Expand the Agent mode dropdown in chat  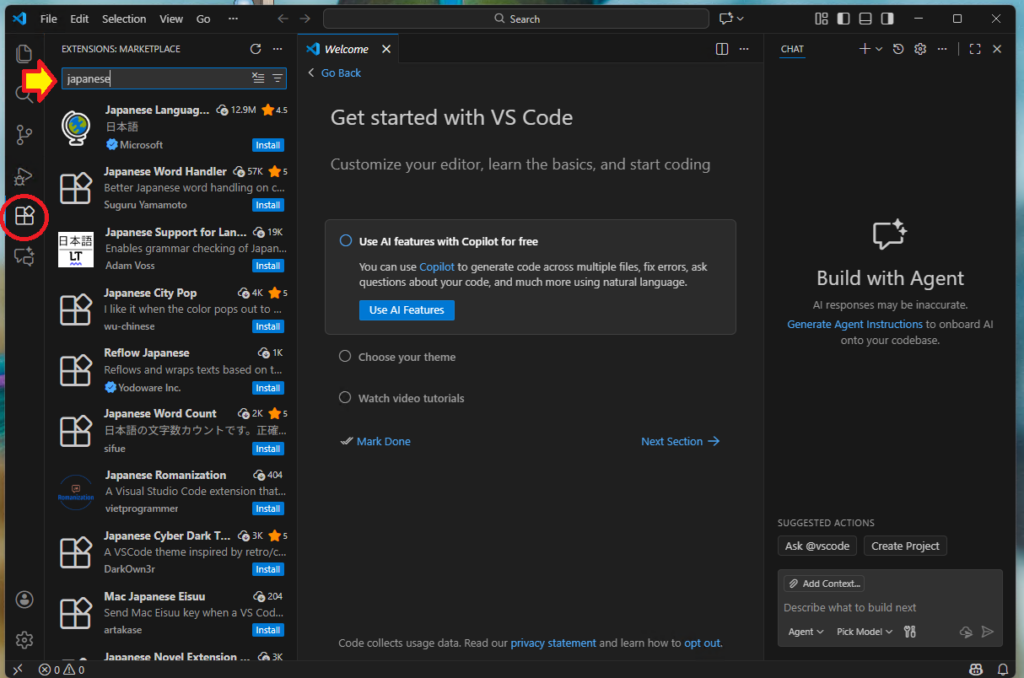pyautogui.click(x=806, y=632)
